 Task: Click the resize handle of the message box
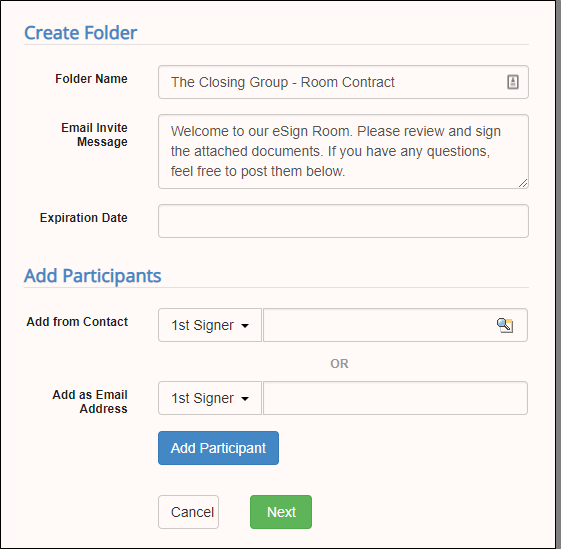point(523,183)
